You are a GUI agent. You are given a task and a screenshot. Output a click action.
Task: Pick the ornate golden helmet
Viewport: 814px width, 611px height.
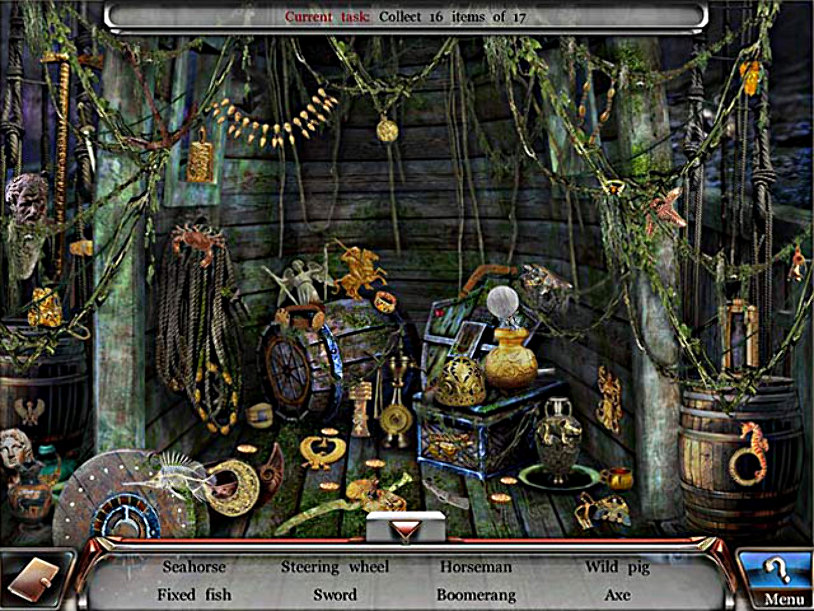460,381
